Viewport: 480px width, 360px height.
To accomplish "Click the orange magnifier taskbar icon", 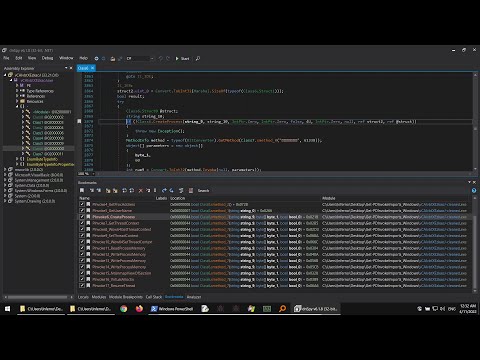I will (x=282, y=309).
